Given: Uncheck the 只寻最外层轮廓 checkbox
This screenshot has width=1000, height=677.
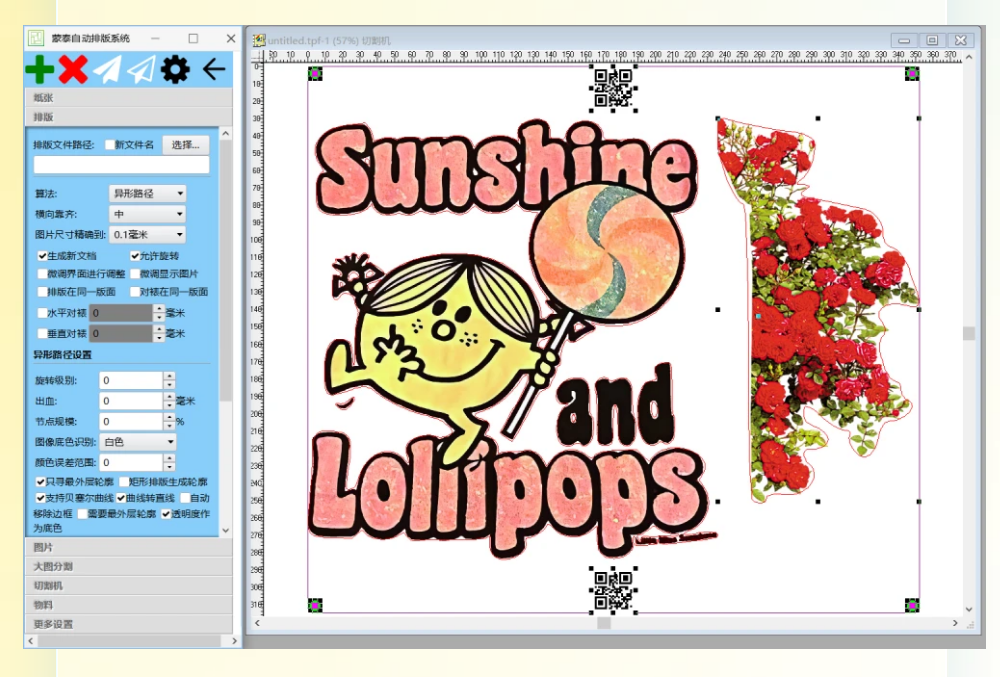Looking at the screenshot, I should 40,482.
